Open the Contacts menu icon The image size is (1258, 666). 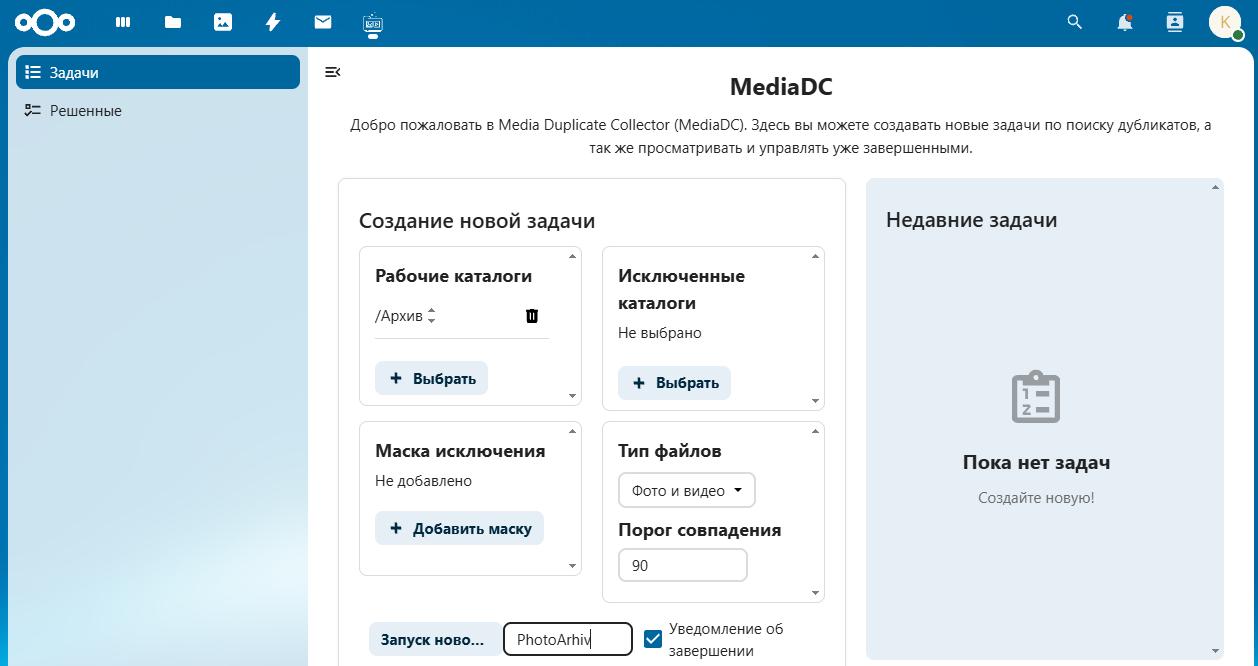(x=1174, y=21)
